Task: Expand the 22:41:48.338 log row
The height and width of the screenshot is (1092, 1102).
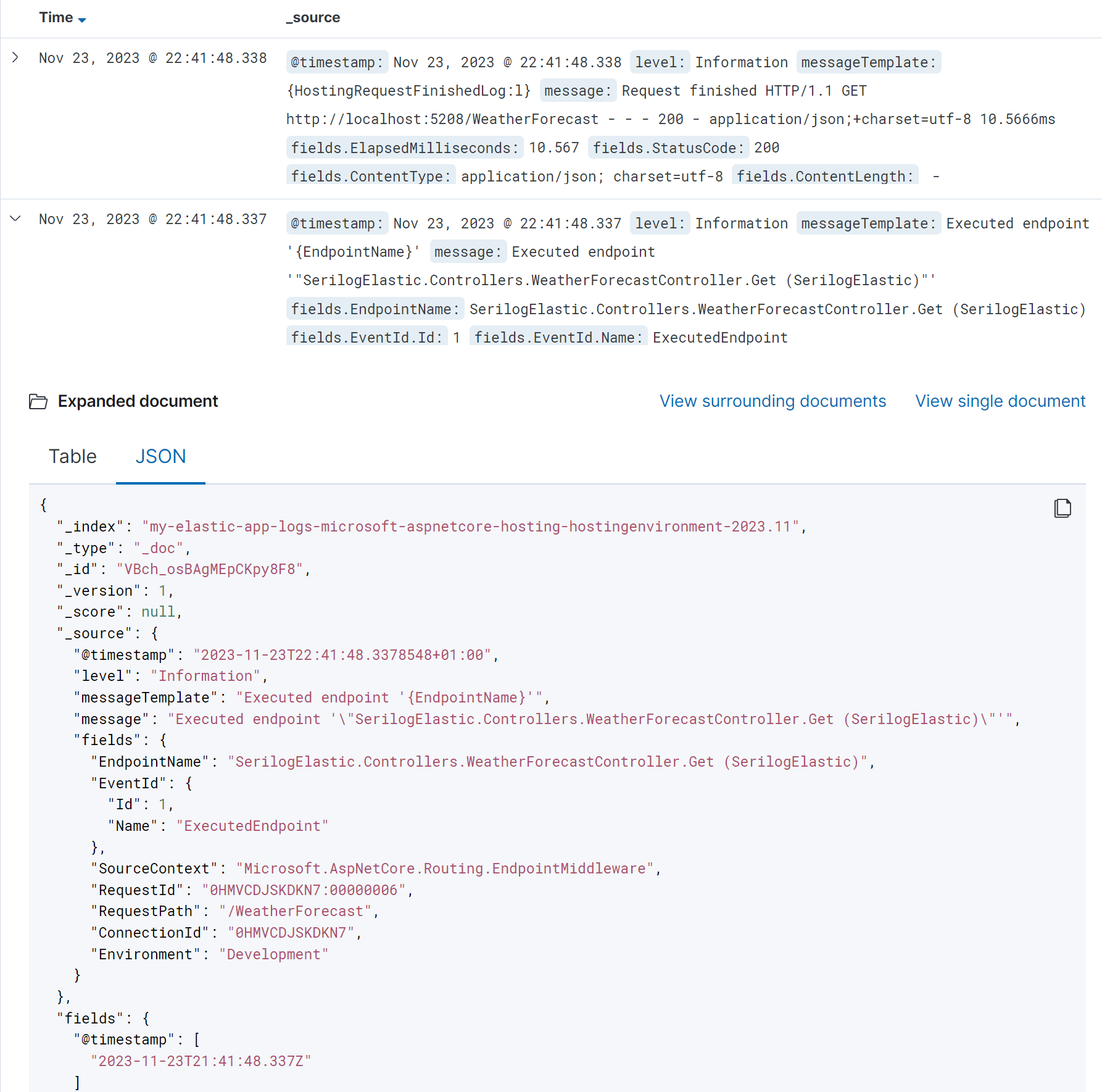Action: tap(15, 58)
